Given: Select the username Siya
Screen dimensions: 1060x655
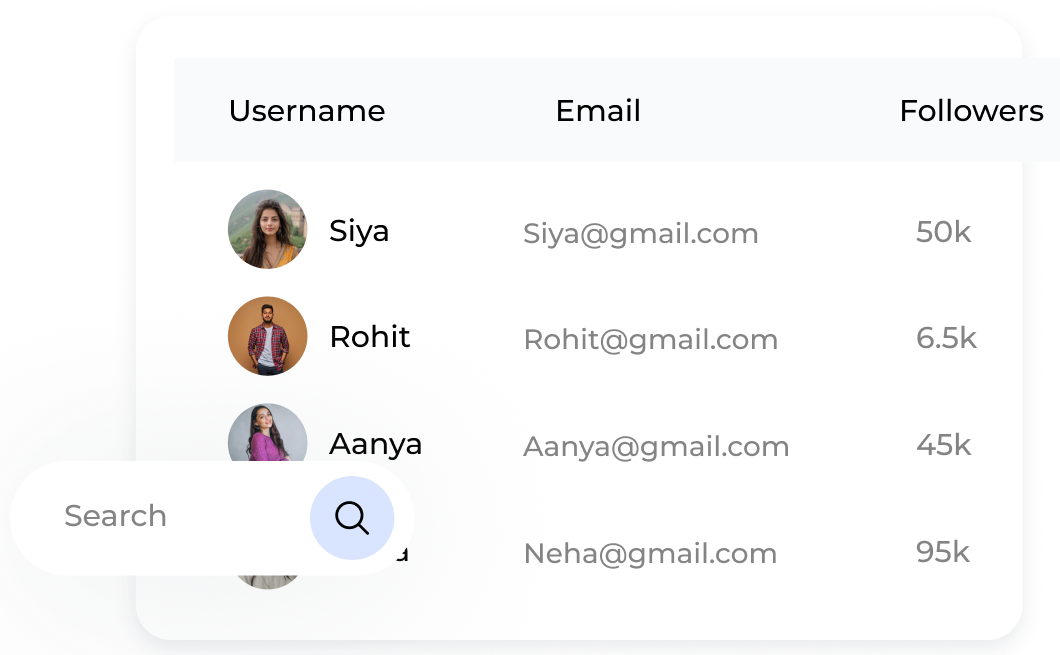Looking at the screenshot, I should click(x=359, y=231).
